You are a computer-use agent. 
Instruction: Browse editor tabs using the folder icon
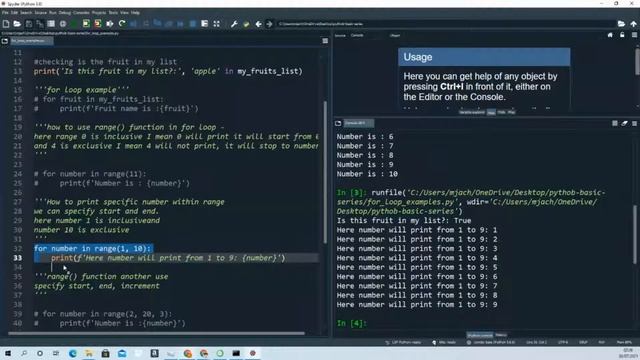click(4, 41)
